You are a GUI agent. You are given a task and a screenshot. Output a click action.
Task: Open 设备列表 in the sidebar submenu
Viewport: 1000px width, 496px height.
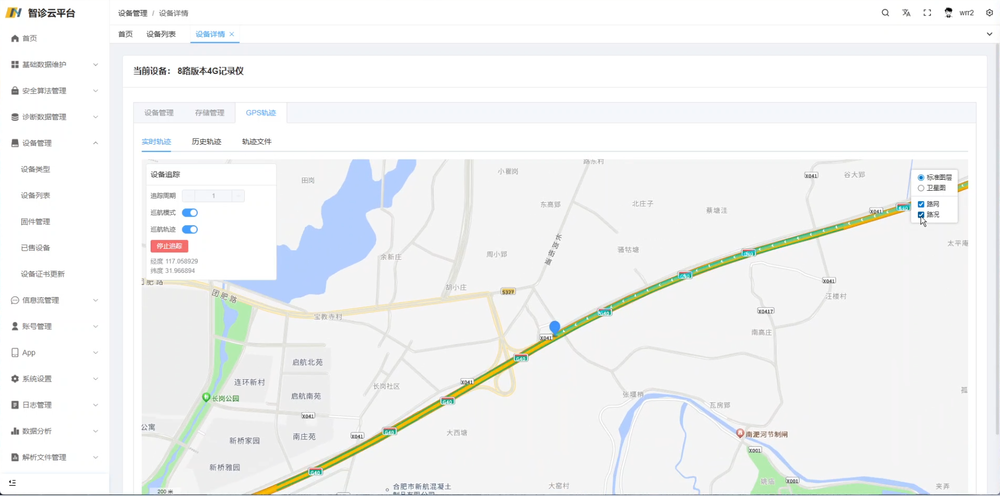coord(36,195)
